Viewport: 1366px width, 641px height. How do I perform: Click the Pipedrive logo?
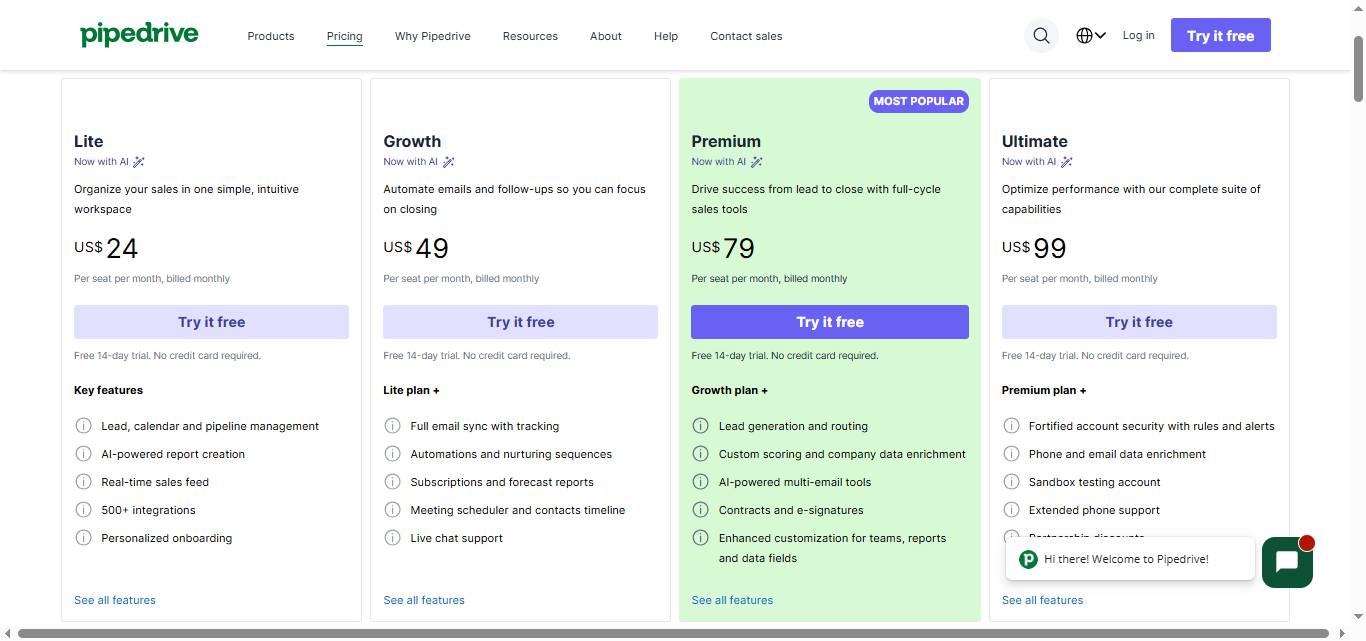(x=139, y=33)
